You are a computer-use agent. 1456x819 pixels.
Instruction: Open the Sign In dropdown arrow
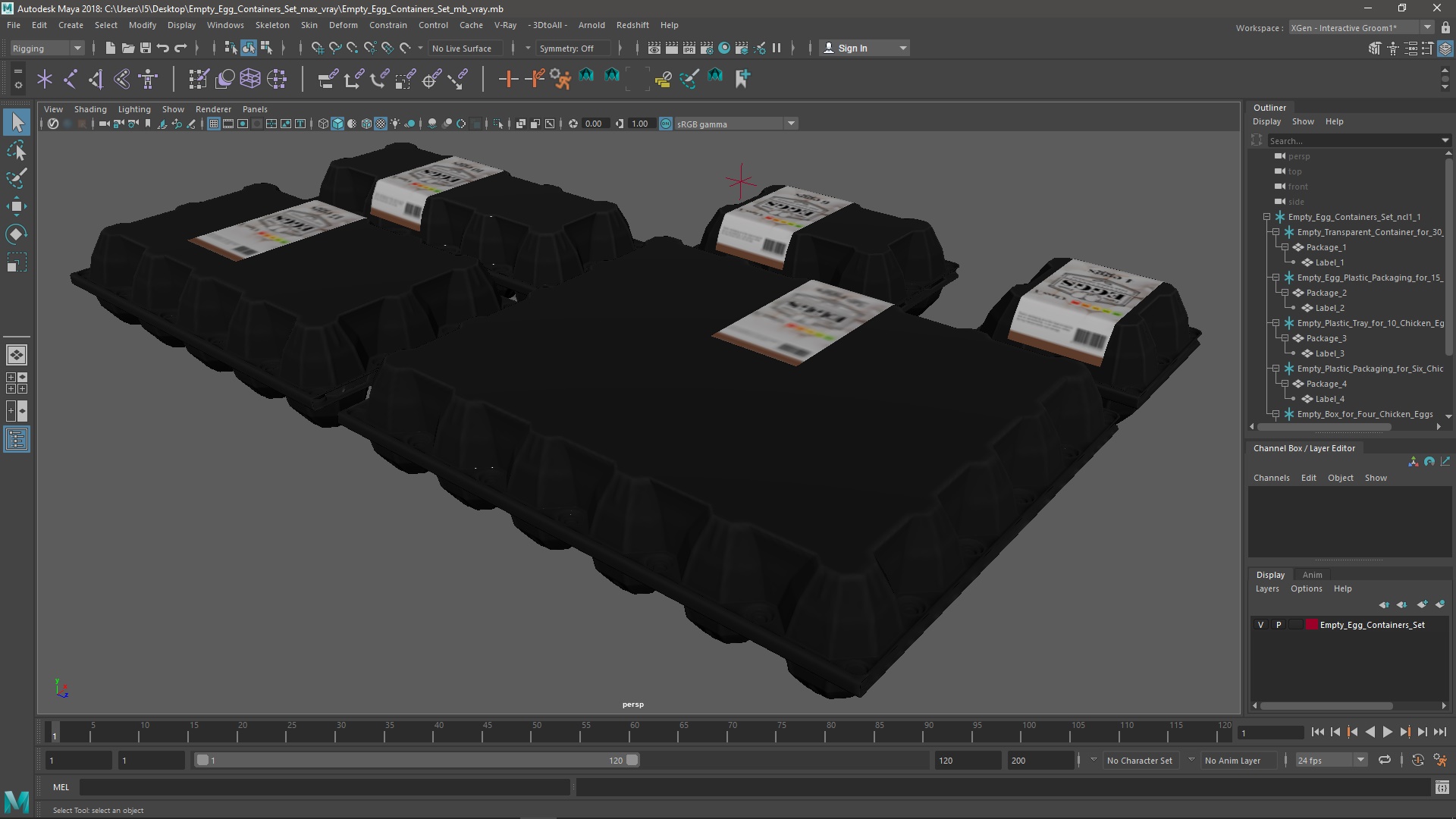tap(902, 48)
